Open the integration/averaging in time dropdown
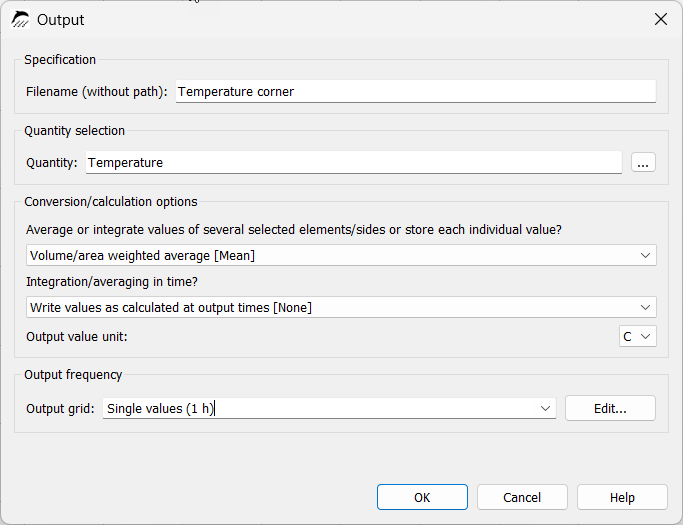Screen dimensions: 683x525 [341, 308]
